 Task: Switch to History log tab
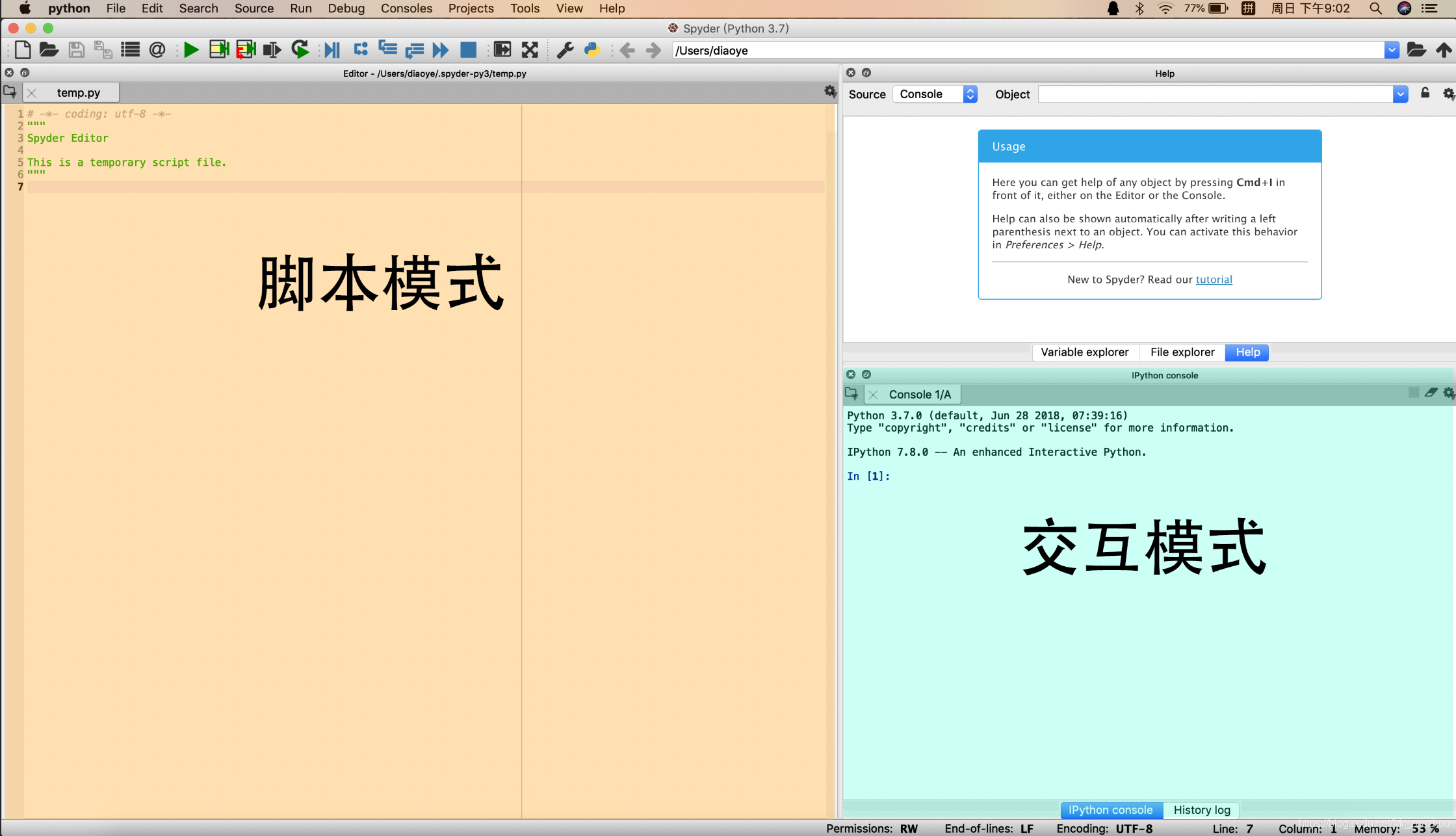[1202, 810]
